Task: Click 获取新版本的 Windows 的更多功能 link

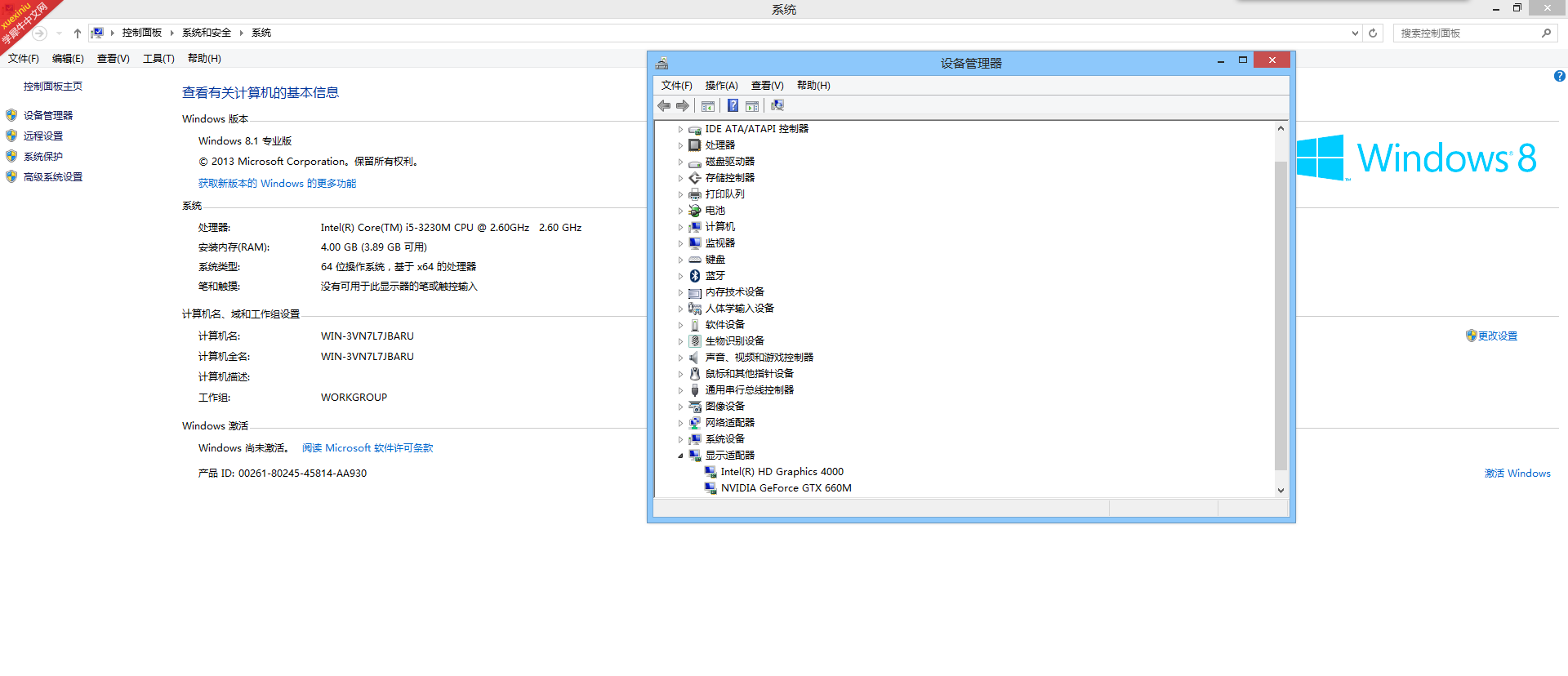Action: coord(278,184)
